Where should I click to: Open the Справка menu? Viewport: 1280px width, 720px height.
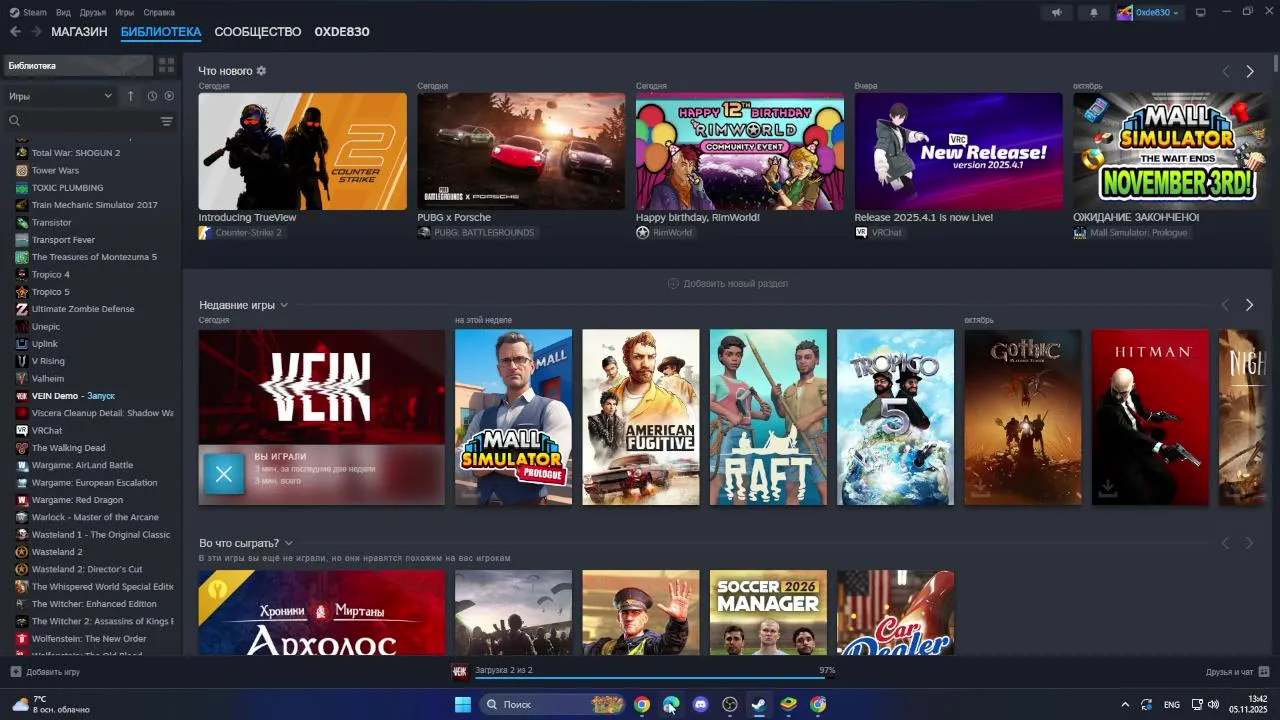point(159,13)
